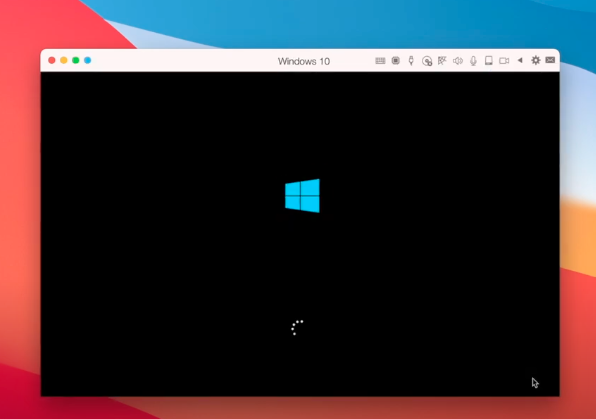Click the Windows 10 window title
This screenshot has width=596, height=419.
click(304, 61)
